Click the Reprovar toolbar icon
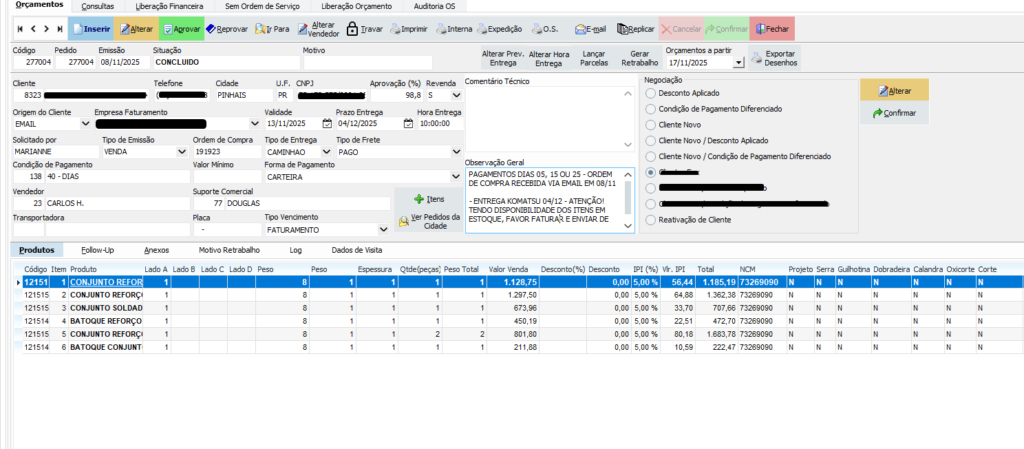Image resolution: width=1024 pixels, height=449 pixels. click(227, 29)
